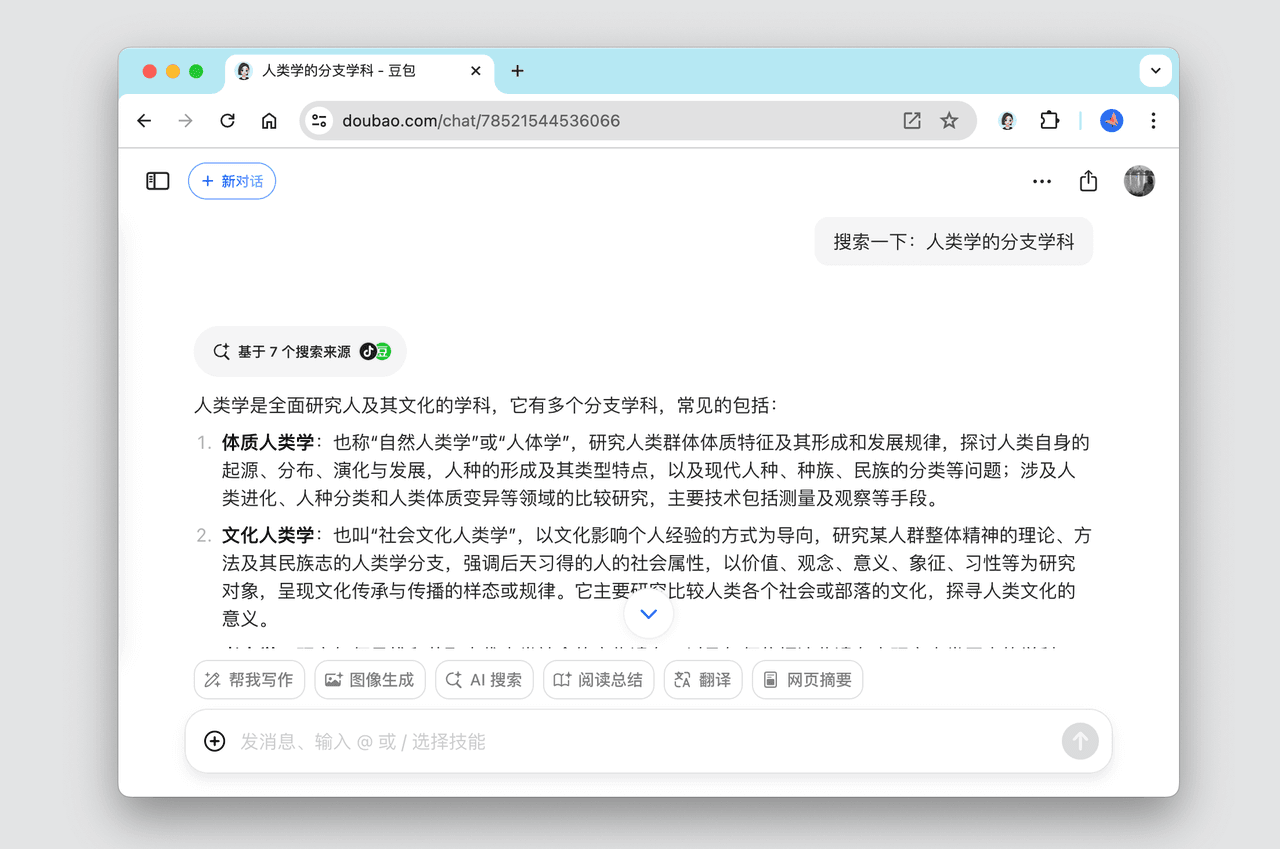1280x849 pixels.
Task: Open the three-dot more options menu
Action: tap(1042, 181)
